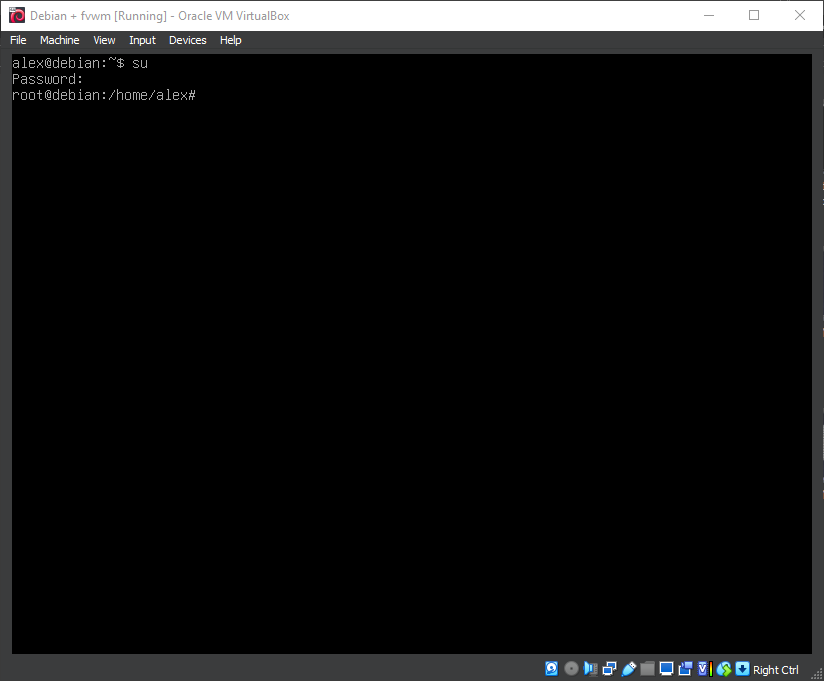Viewport: 824px width, 681px height.
Task: Open the File menu
Action: pyautogui.click(x=18, y=40)
